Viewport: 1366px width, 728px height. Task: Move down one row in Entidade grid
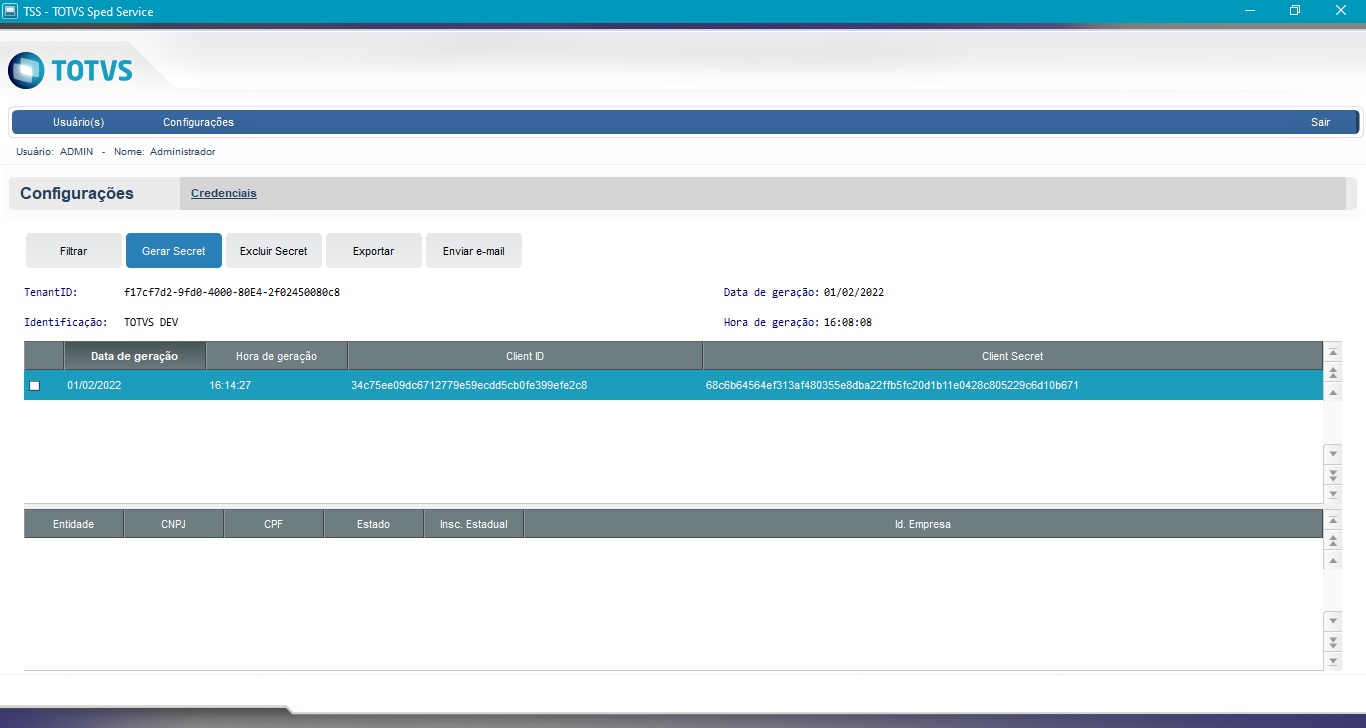(1332, 621)
